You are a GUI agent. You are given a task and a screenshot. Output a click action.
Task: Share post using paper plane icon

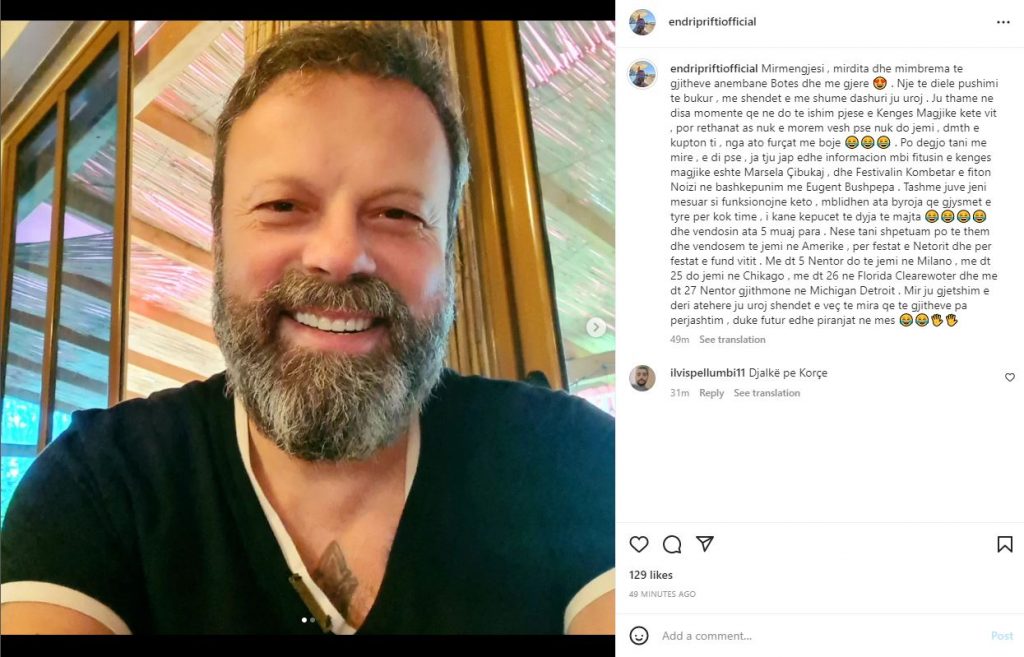point(705,544)
